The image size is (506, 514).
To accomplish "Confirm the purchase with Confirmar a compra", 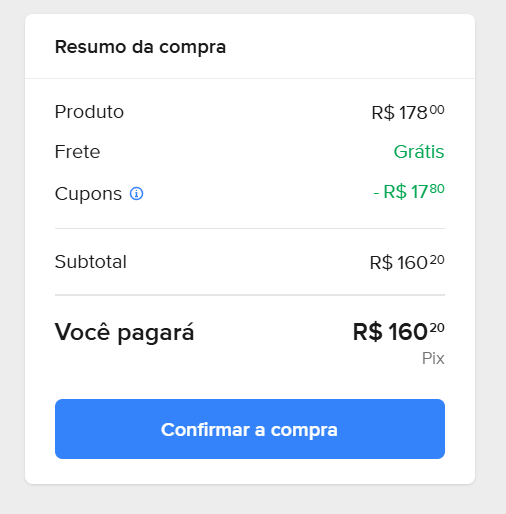I will pos(250,429).
